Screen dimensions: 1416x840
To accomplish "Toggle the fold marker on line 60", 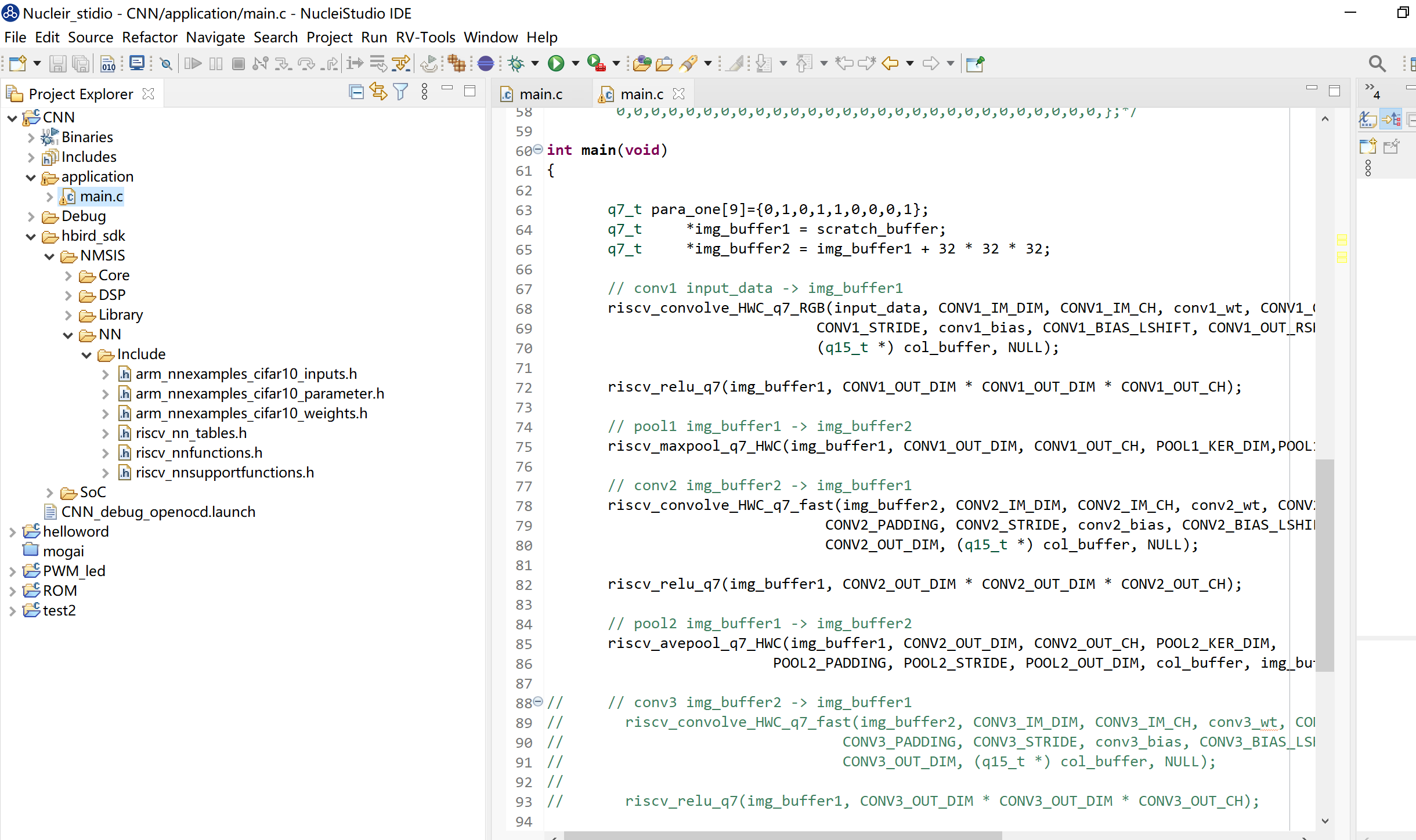I will (x=538, y=150).
